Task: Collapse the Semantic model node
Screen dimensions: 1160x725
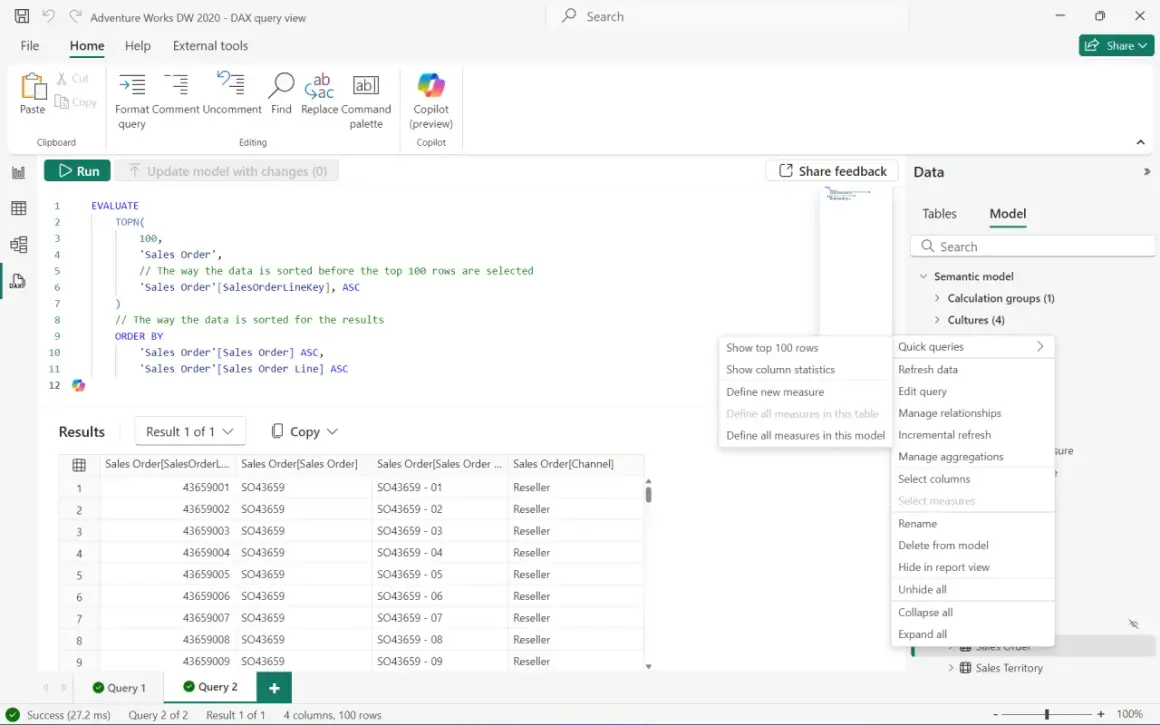Action: click(923, 276)
